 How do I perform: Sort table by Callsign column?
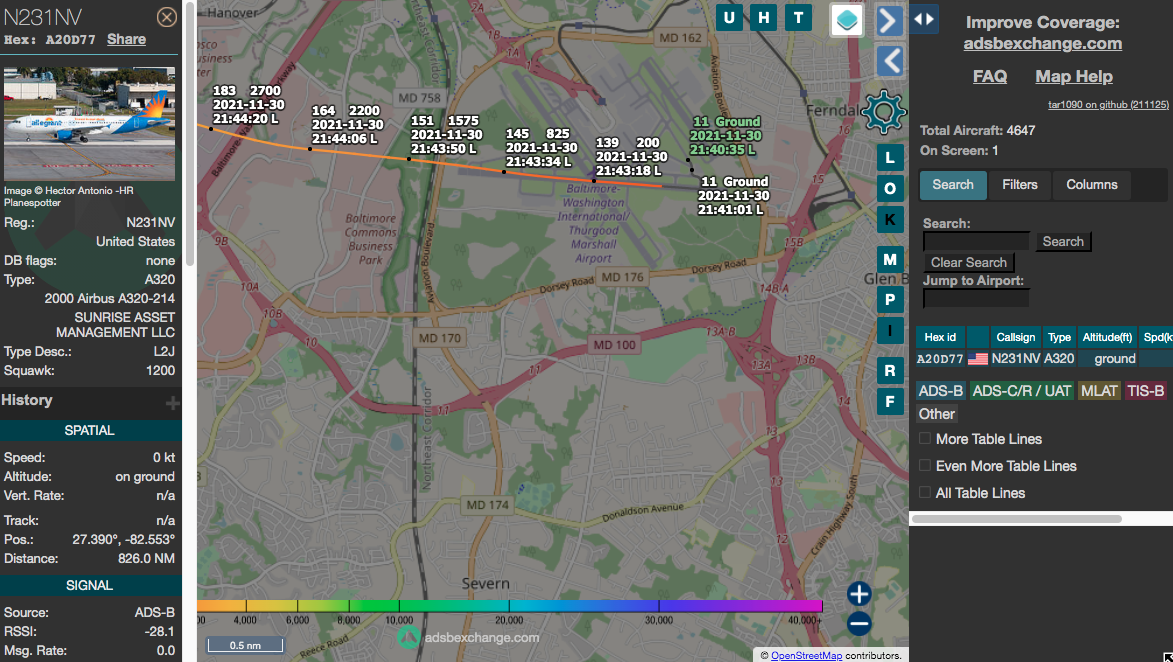[x=1016, y=337]
